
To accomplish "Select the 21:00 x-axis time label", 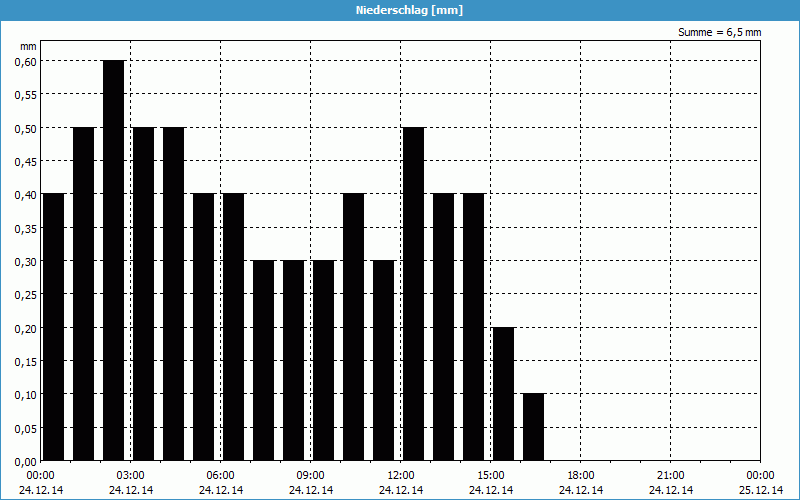I will point(671,475).
